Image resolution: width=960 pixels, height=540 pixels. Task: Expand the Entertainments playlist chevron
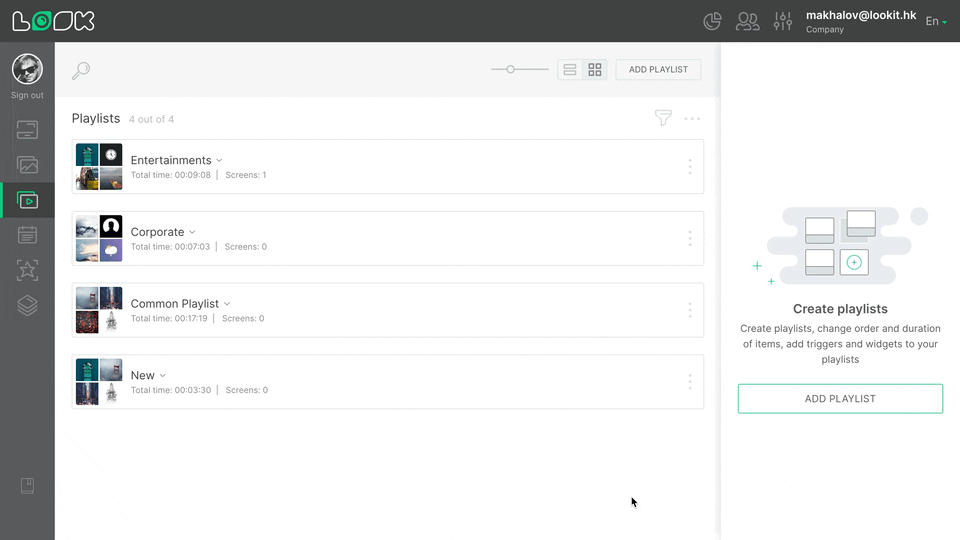[x=220, y=160]
